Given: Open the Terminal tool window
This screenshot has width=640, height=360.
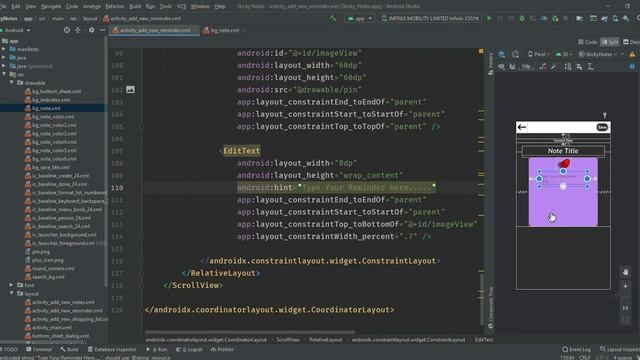Looking at the screenshot, I should click(39, 349).
